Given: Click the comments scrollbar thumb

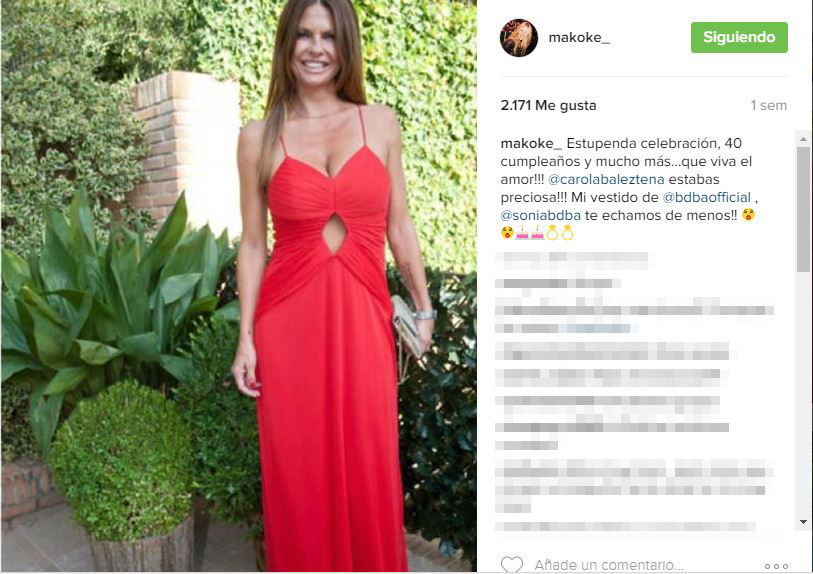Looking at the screenshot, I should click(803, 209).
